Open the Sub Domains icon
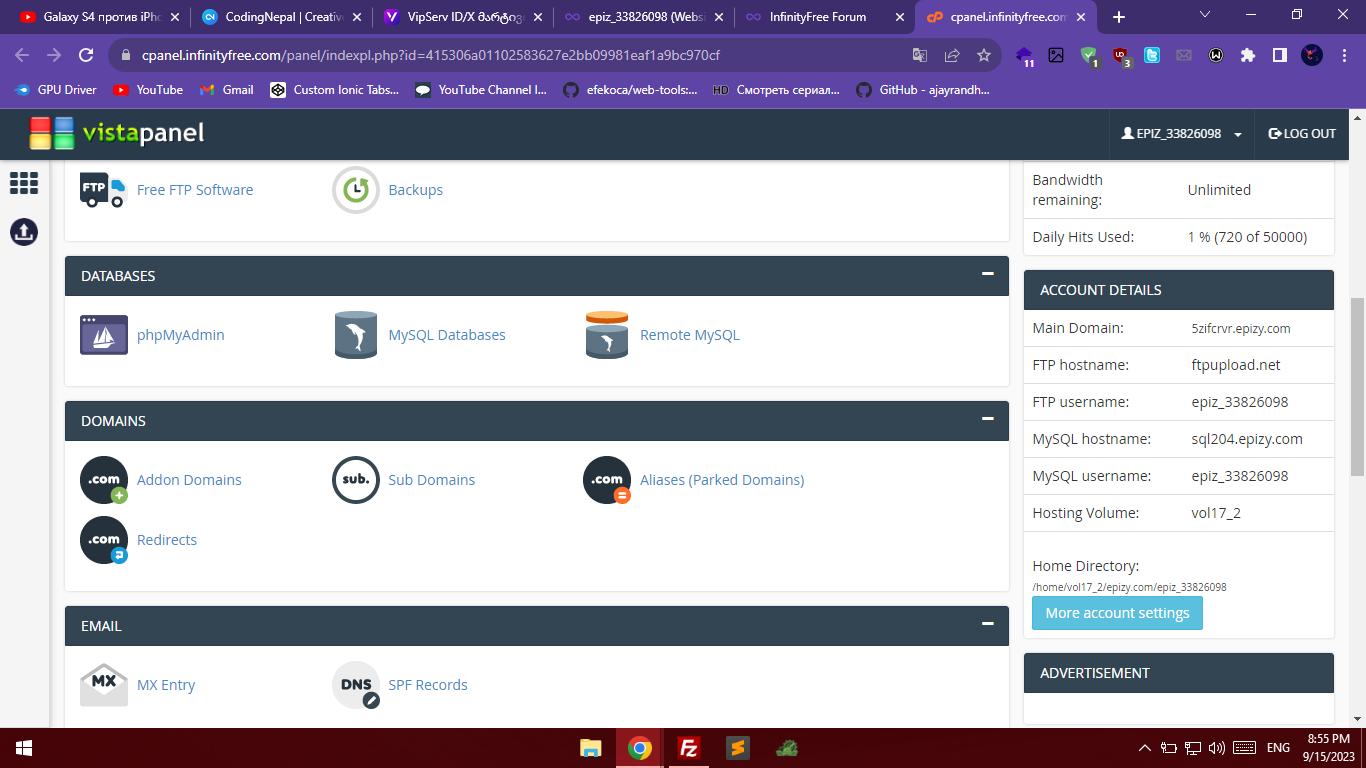1366x768 pixels. point(356,480)
